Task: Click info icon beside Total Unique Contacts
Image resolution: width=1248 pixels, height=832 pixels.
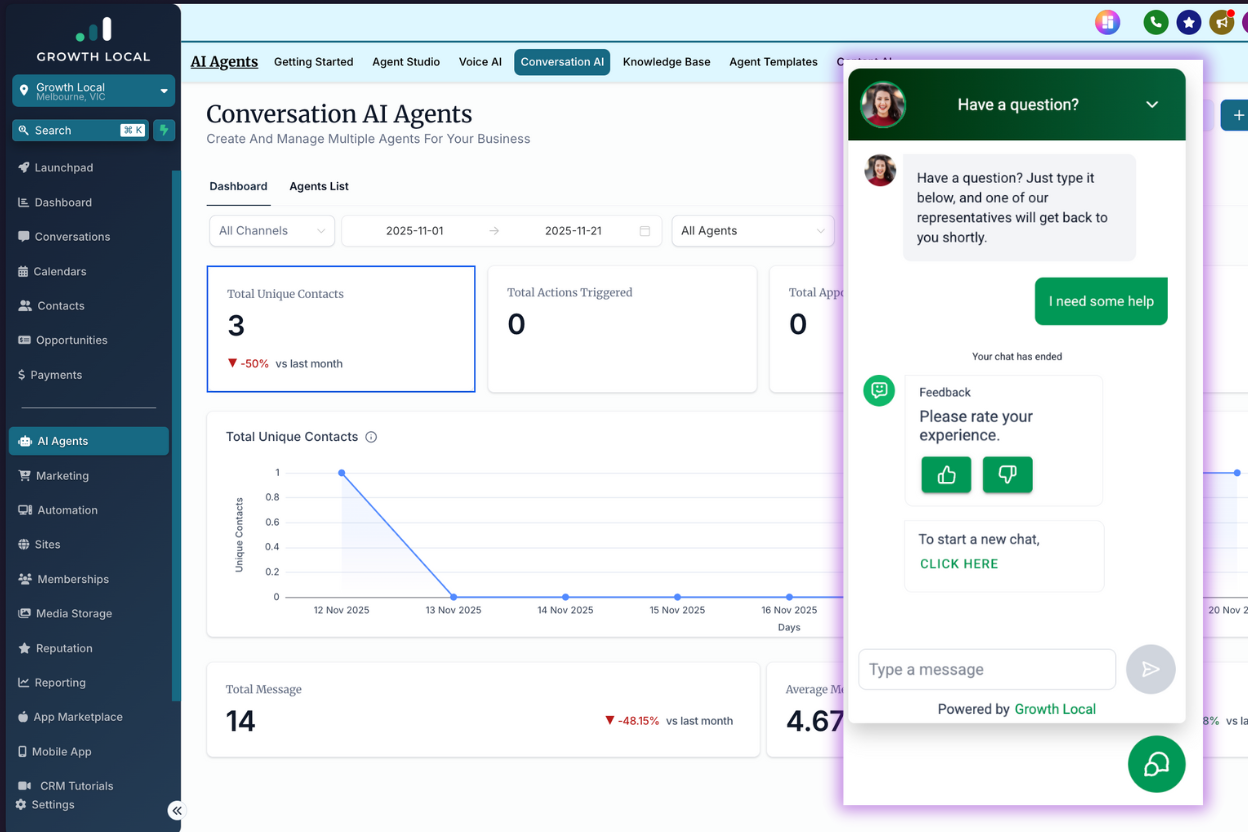Action: point(371,437)
